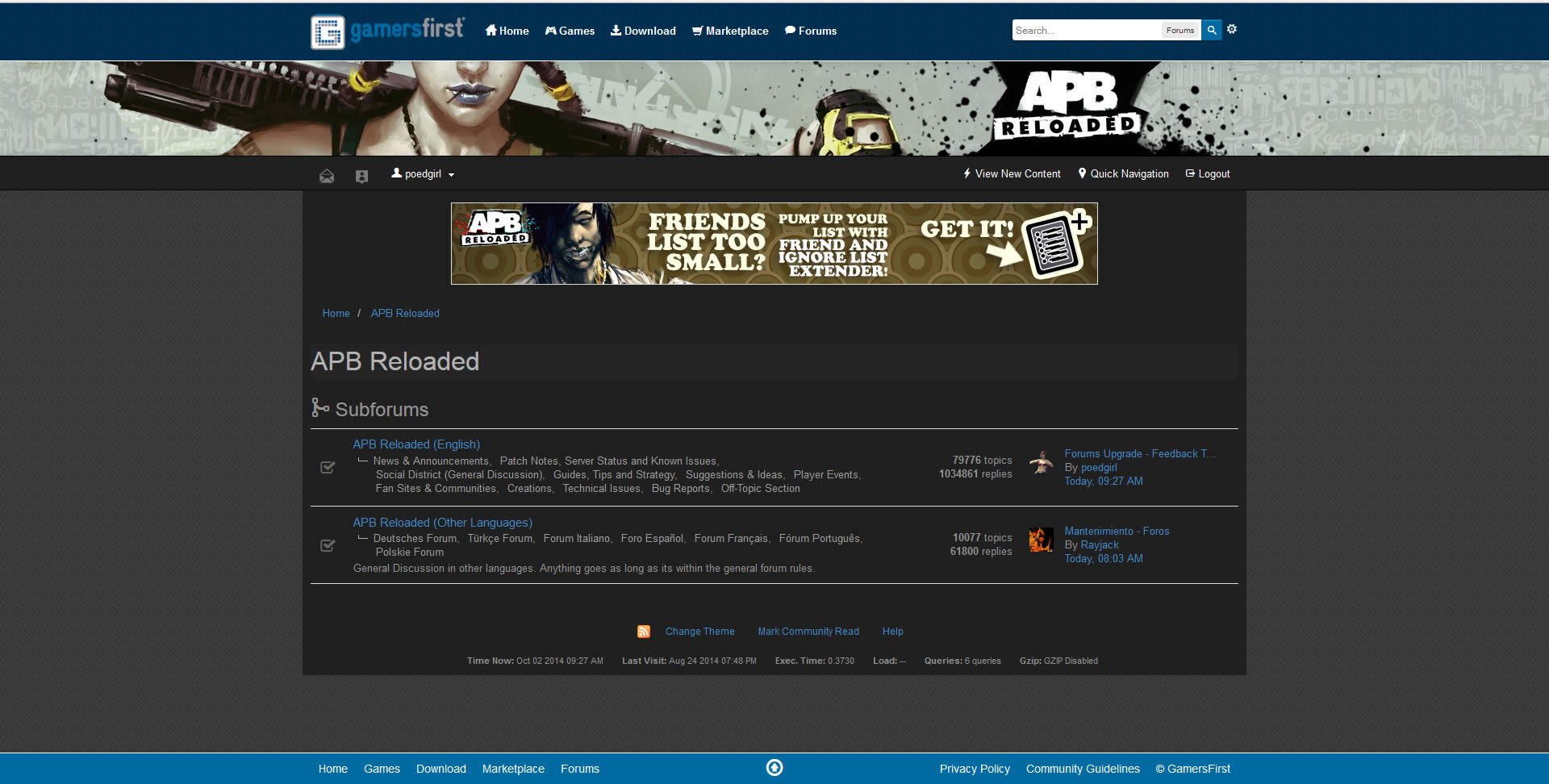Click the Mark Community Read link

point(808,631)
